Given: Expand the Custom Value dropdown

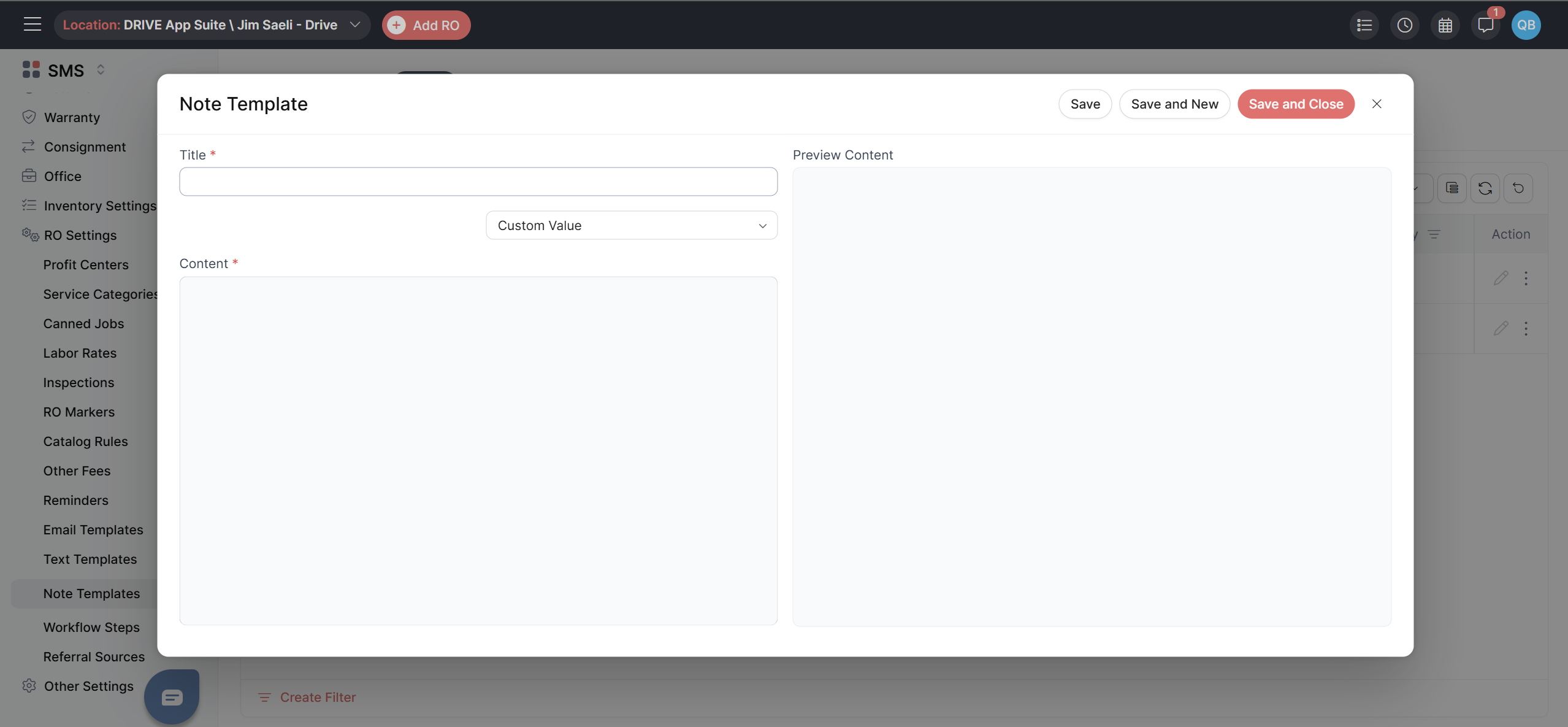Looking at the screenshot, I should point(631,225).
